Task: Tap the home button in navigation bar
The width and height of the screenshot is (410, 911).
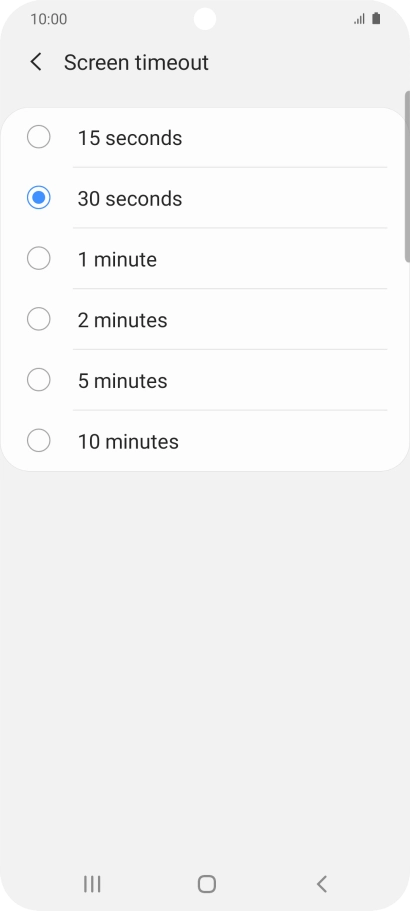Action: click(x=207, y=884)
